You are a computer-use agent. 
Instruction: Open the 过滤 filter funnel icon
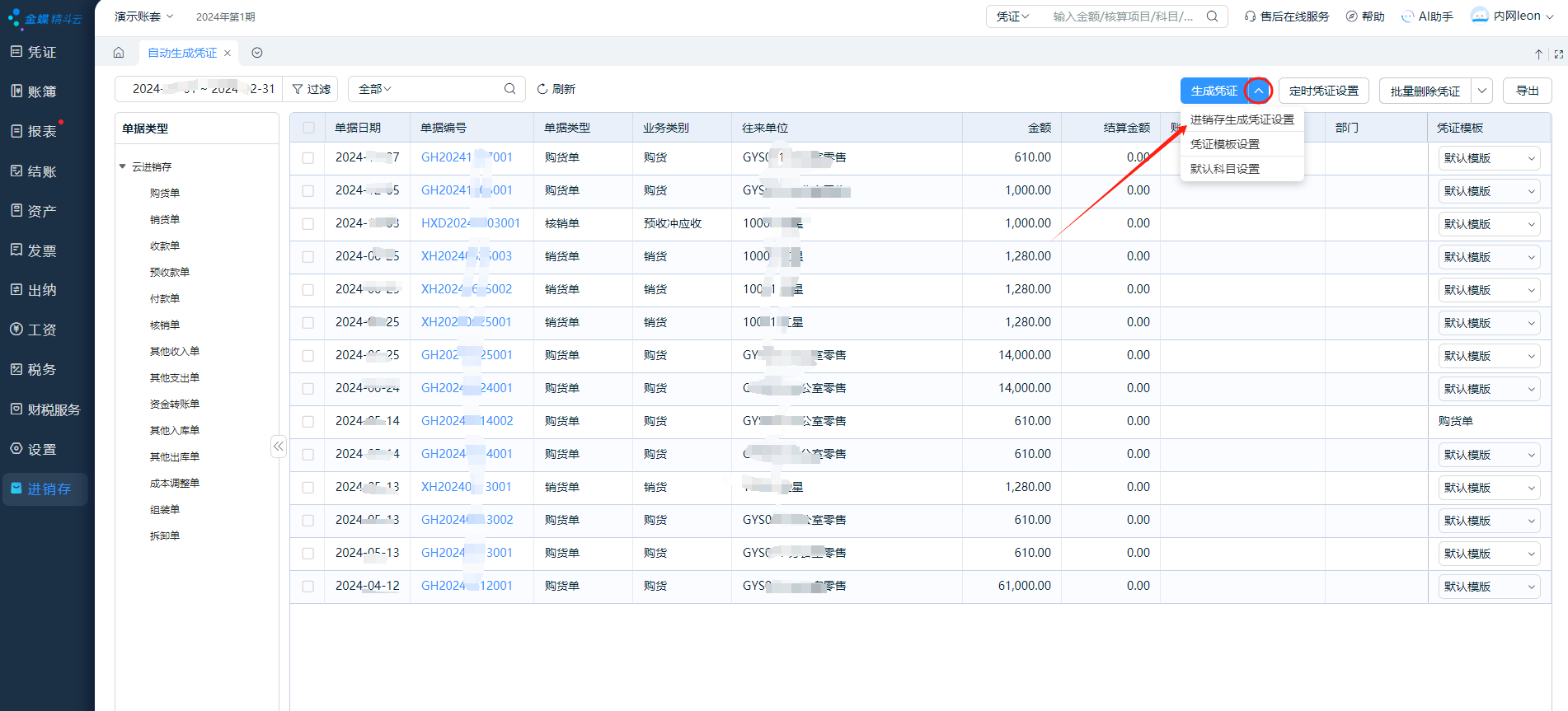[298, 89]
